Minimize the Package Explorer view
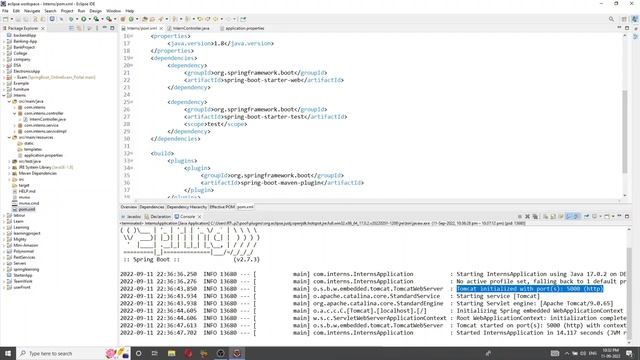 coord(104,28)
